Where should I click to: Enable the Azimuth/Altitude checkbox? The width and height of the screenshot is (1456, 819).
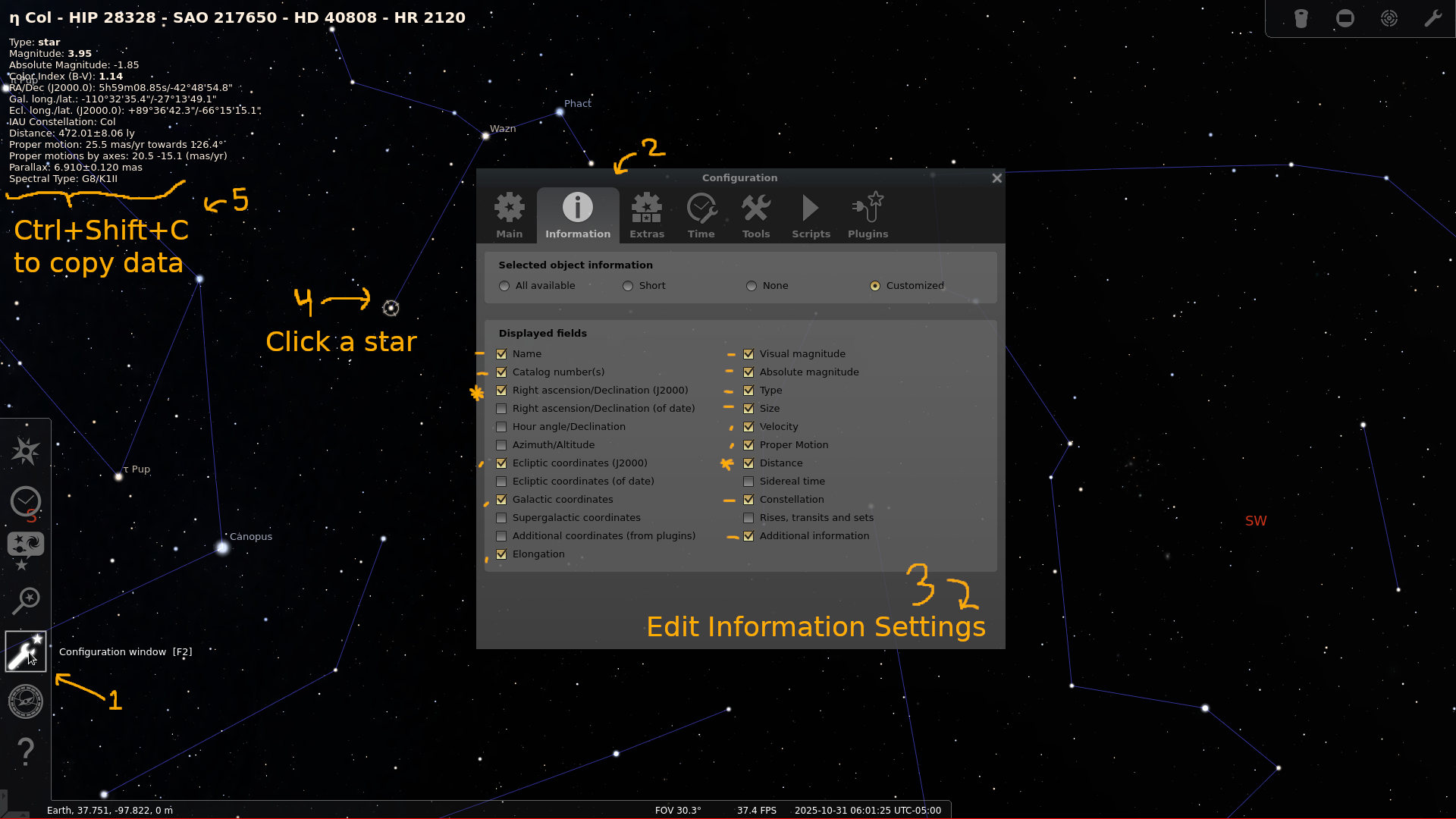click(501, 445)
